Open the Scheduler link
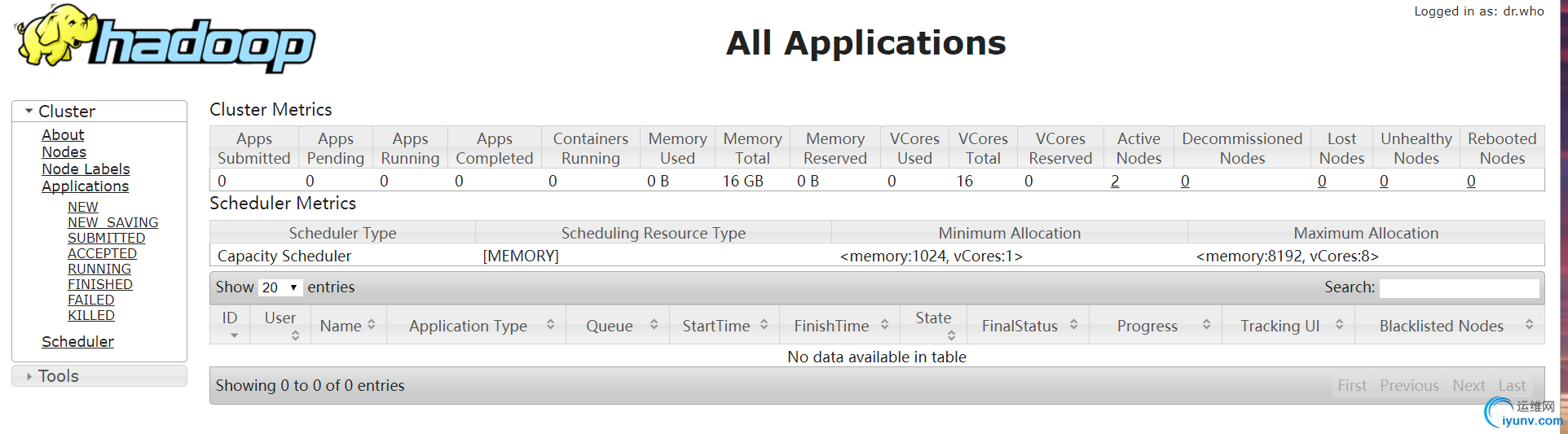 coord(77,342)
